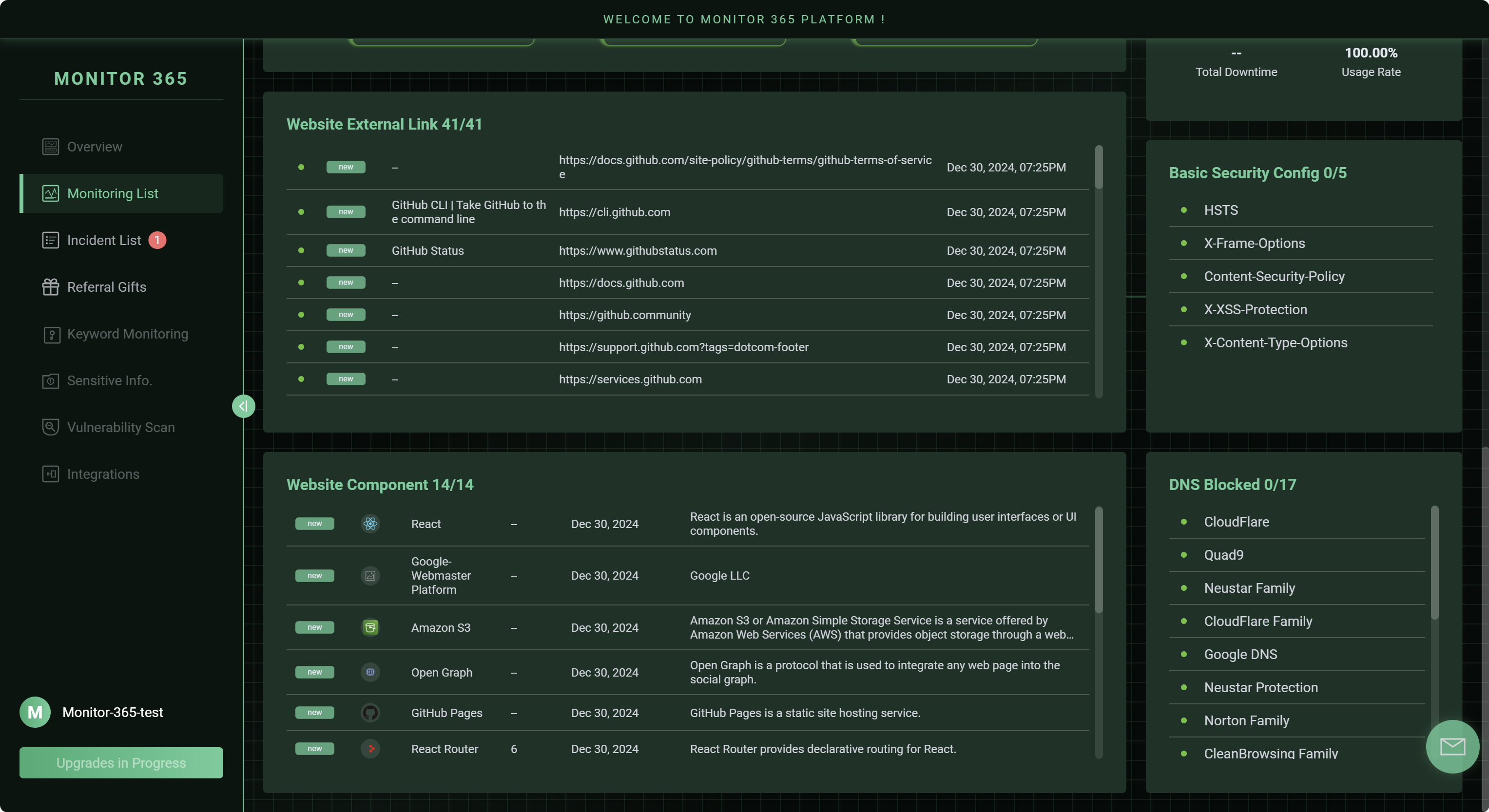Click the Website External Link 41/41 heading
The height and width of the screenshot is (812, 1489).
point(385,124)
